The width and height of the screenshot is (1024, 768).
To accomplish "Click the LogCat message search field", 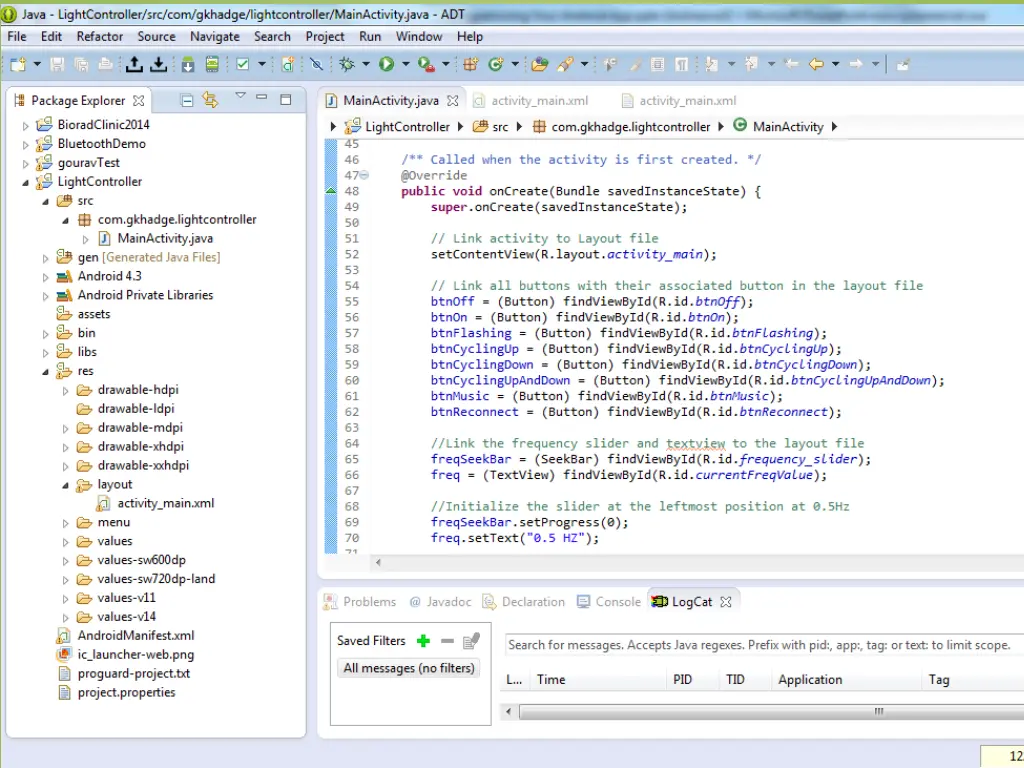I will point(764,645).
